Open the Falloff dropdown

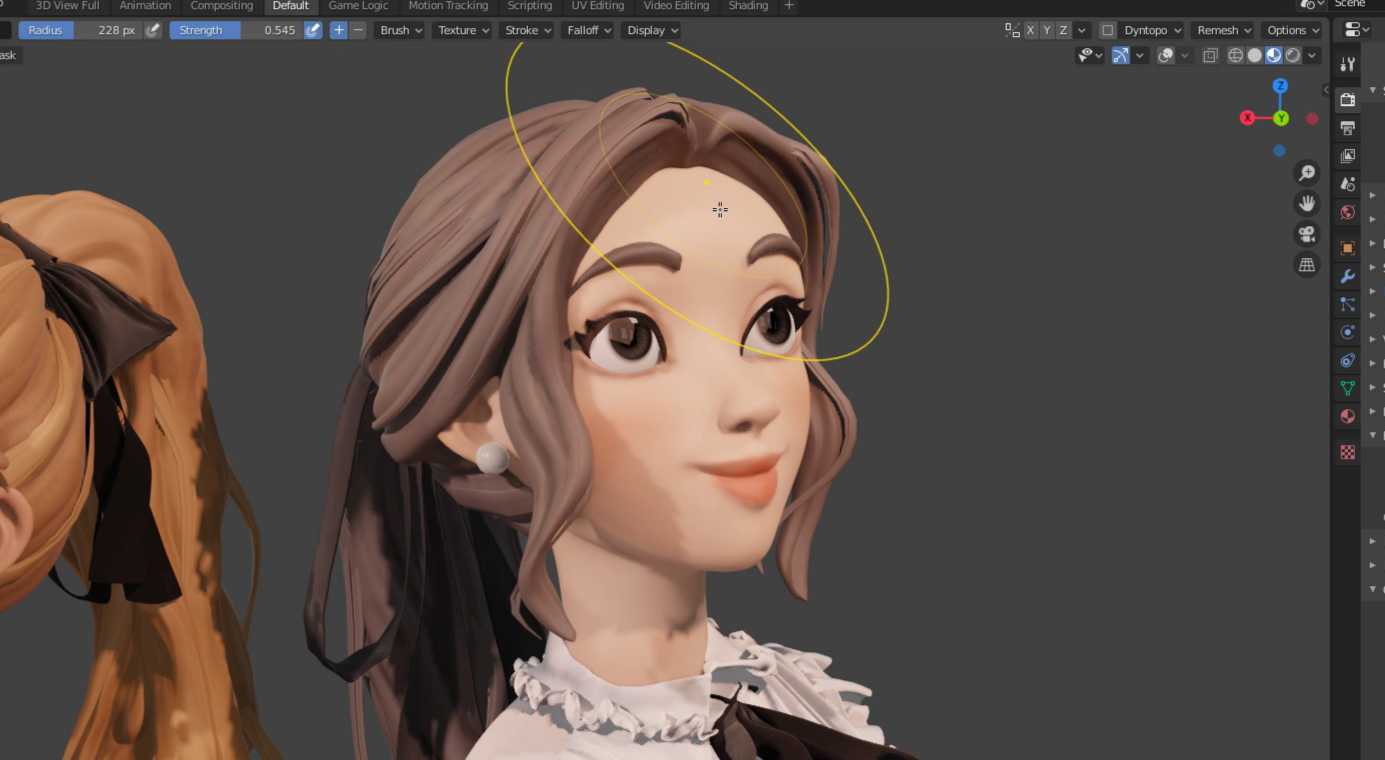[587, 30]
